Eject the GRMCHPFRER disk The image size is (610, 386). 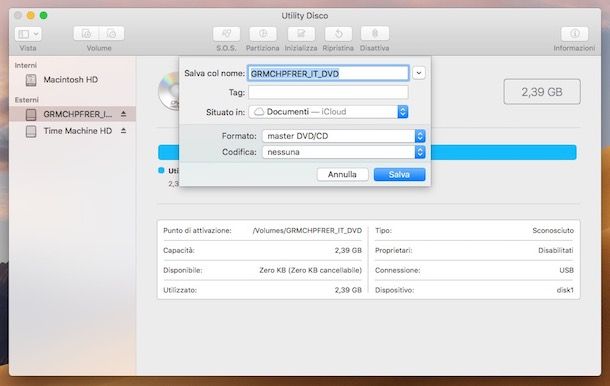click(x=123, y=114)
